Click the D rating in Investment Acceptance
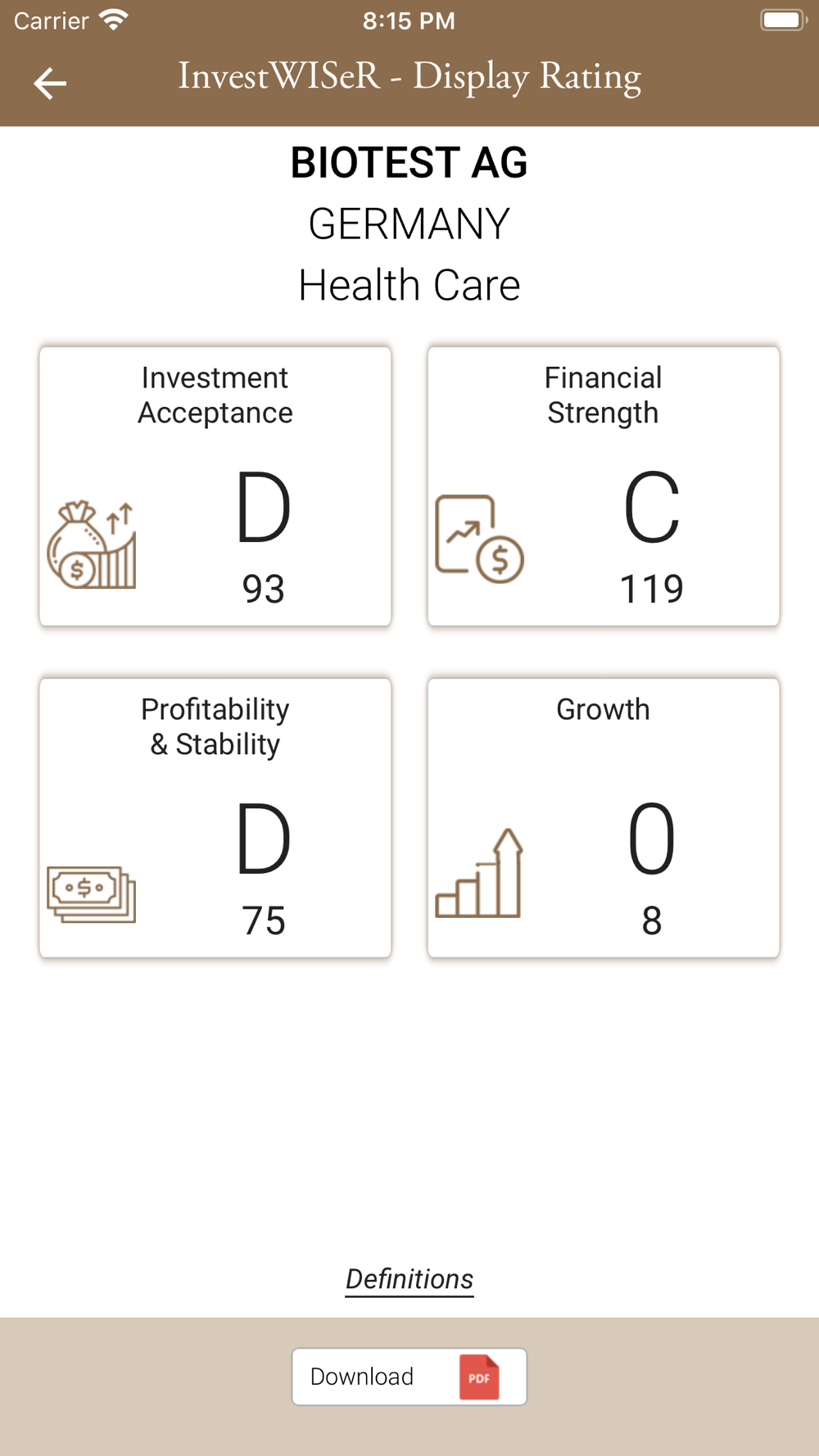 [263, 508]
